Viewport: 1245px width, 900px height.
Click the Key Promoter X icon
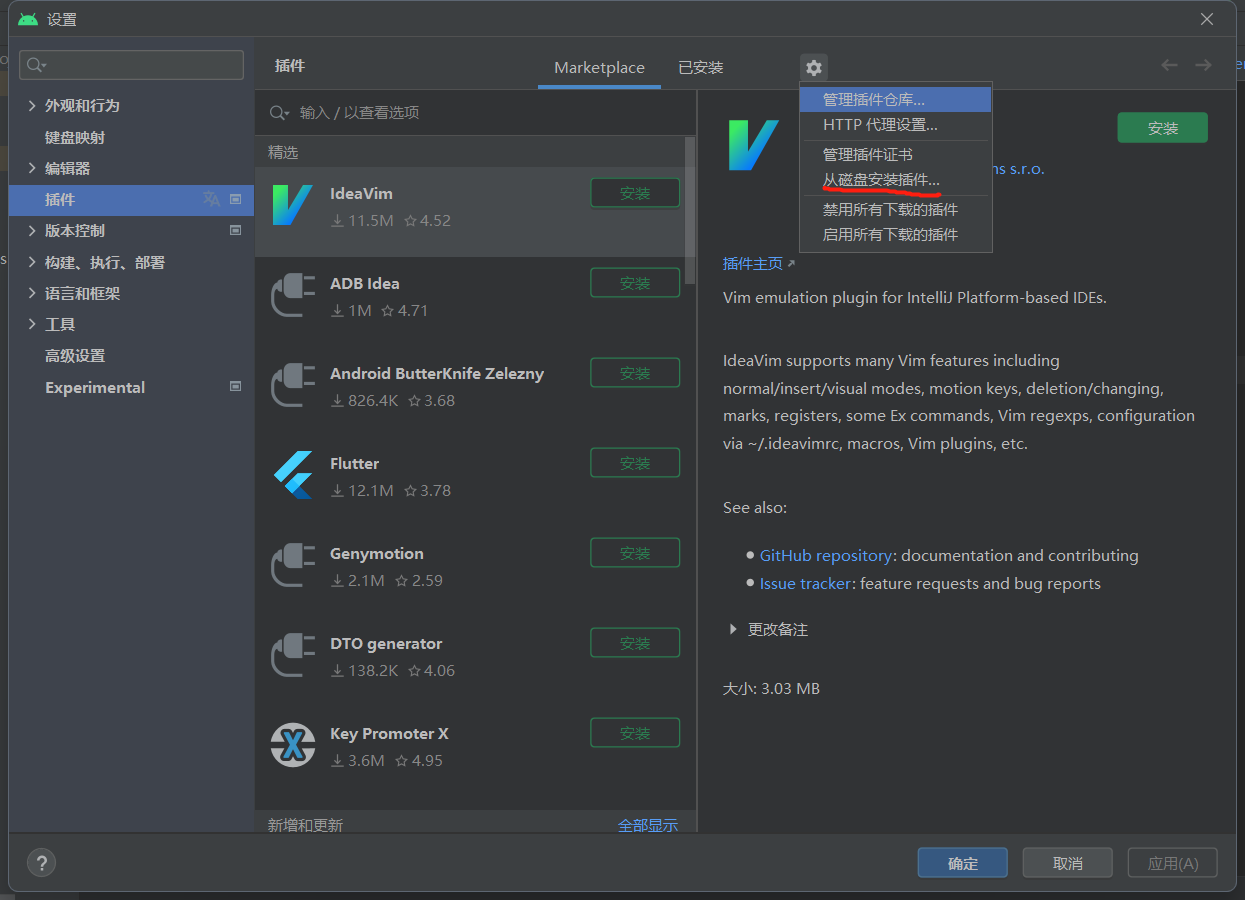click(x=293, y=745)
